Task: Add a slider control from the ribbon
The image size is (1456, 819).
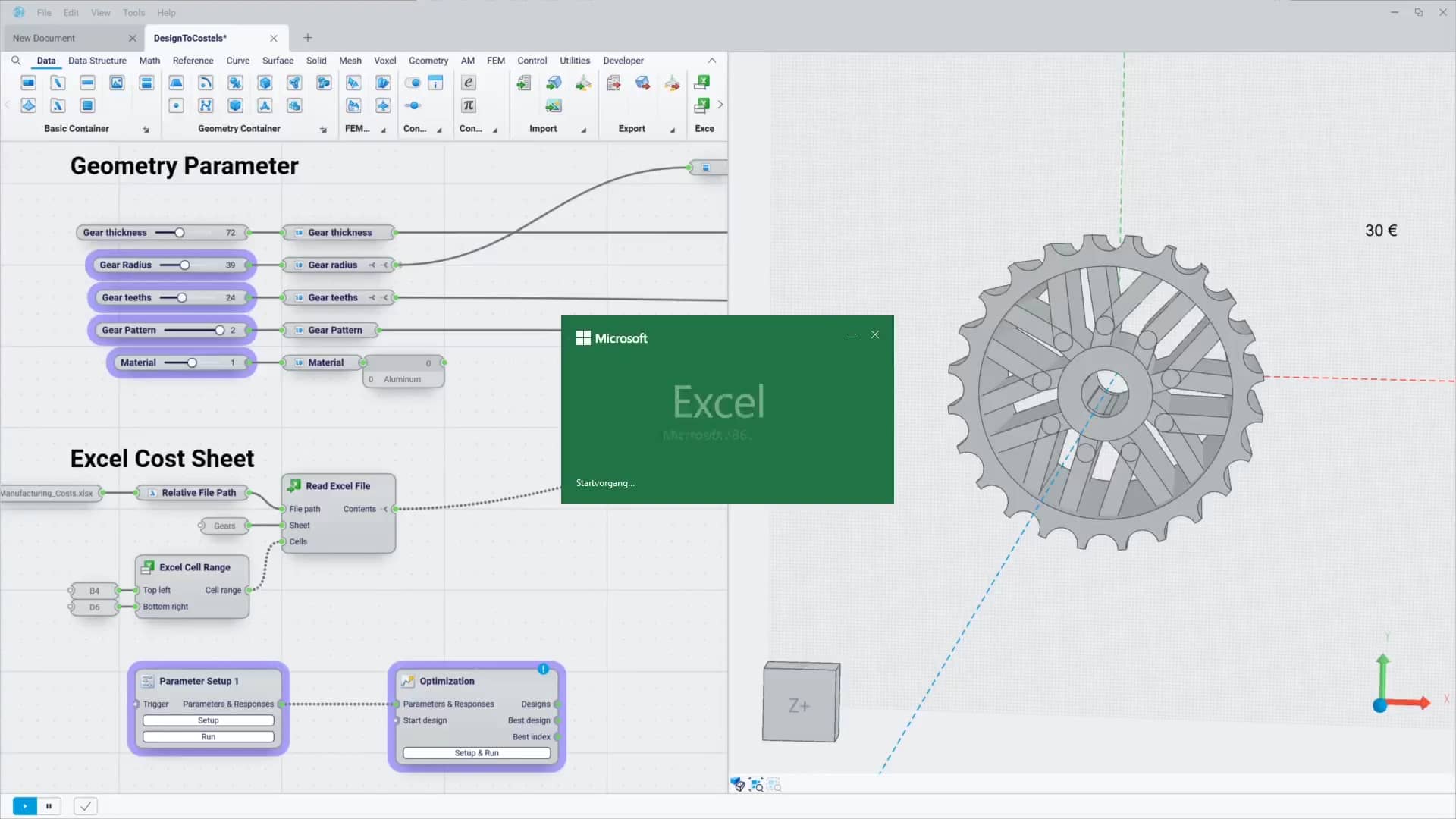Action: (x=413, y=105)
